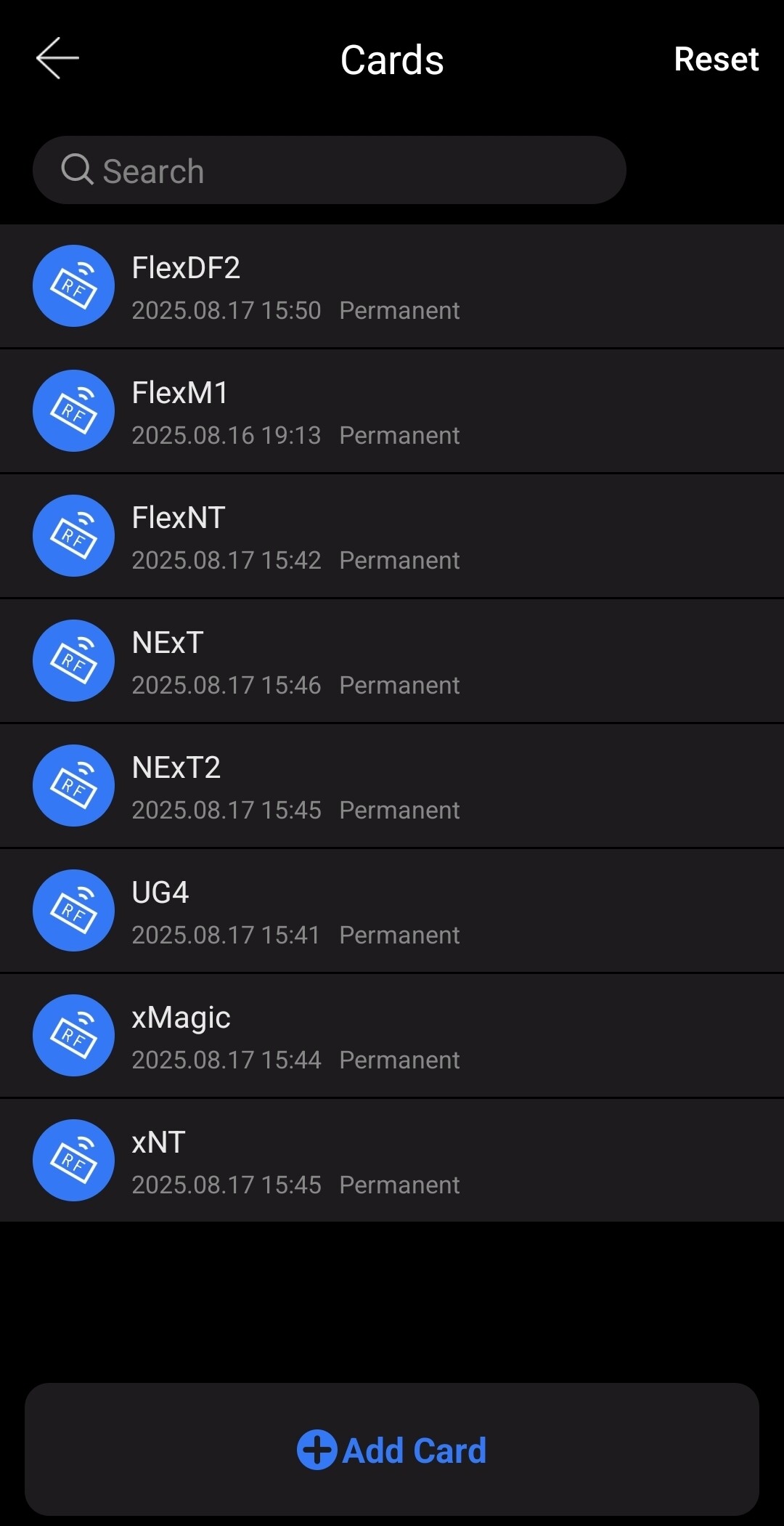Tap the plus icon on Add Card
Image resolution: width=784 pixels, height=1526 pixels.
pyautogui.click(x=317, y=1450)
